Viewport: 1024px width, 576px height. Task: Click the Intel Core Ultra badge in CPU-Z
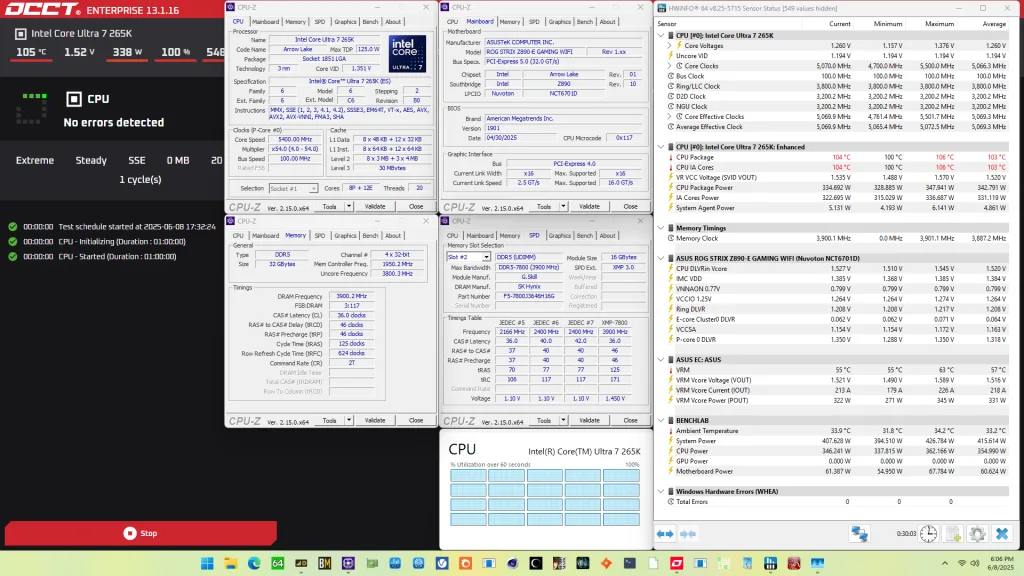(408, 52)
